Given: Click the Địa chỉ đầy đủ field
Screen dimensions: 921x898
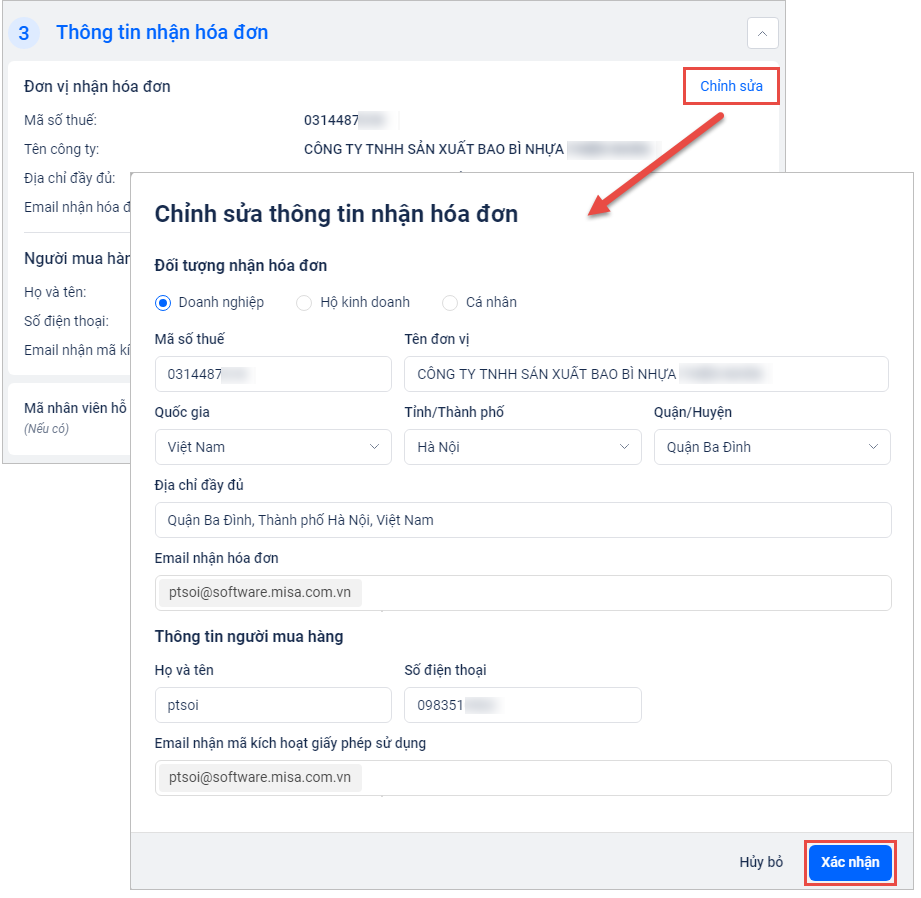Looking at the screenshot, I should coord(522,520).
